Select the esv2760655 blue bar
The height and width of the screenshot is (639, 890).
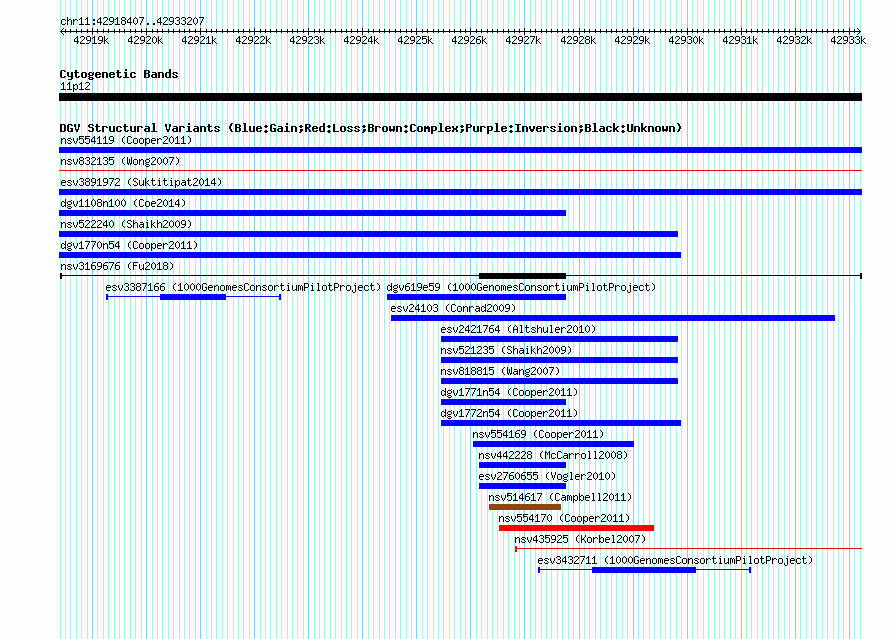coord(522,486)
